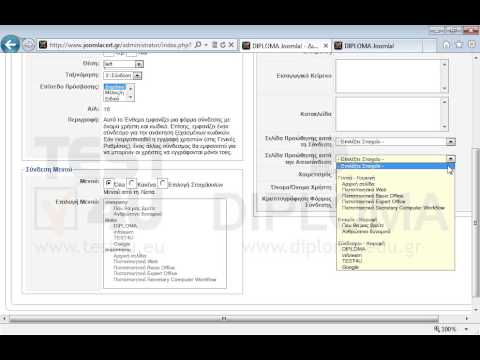Viewport: 480px width, 360px height.
Task: Select the 'Κανένα' menus radio button
Action: (x=132, y=183)
